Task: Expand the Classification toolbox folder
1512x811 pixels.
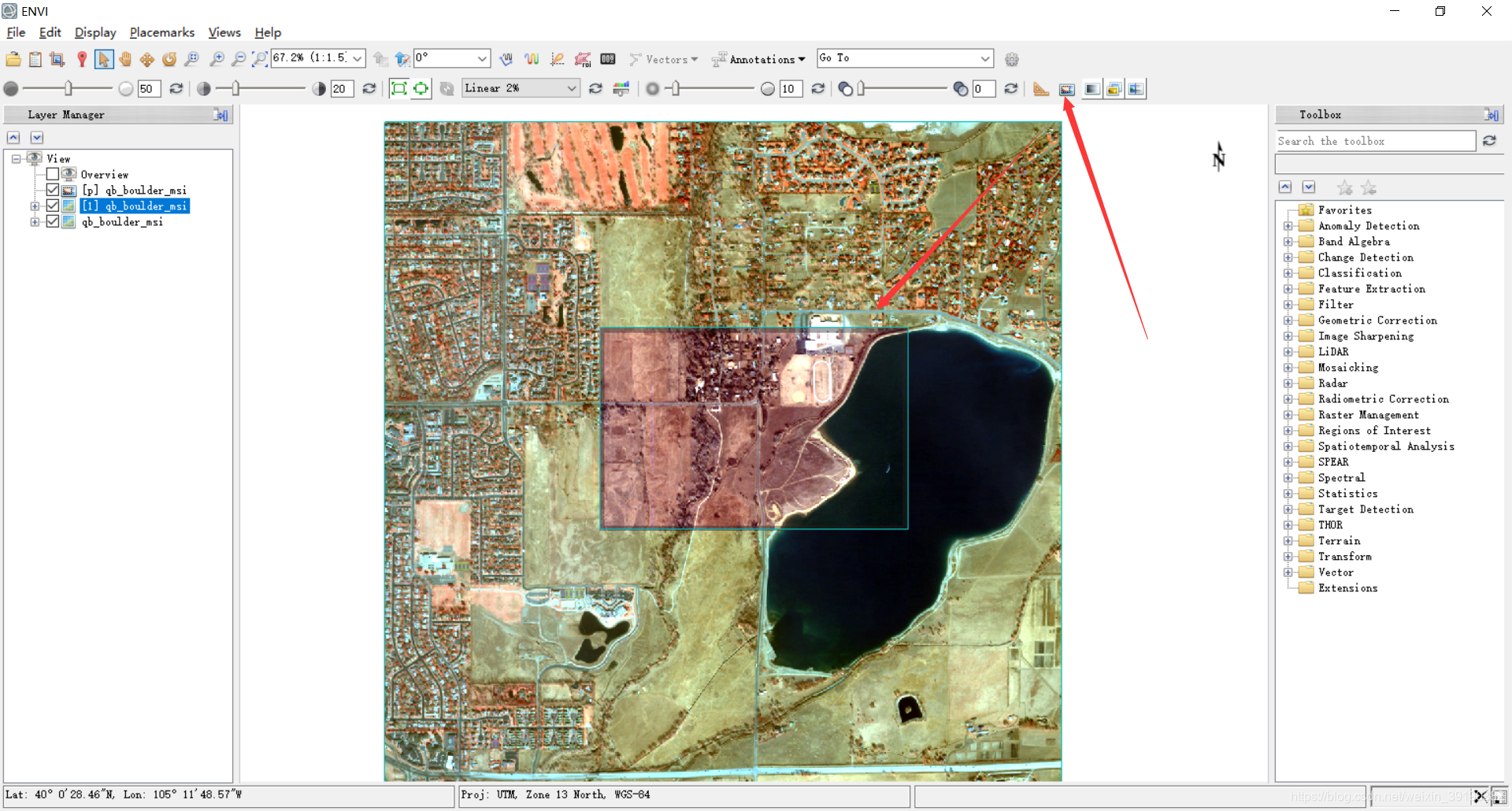Action: click(1288, 273)
